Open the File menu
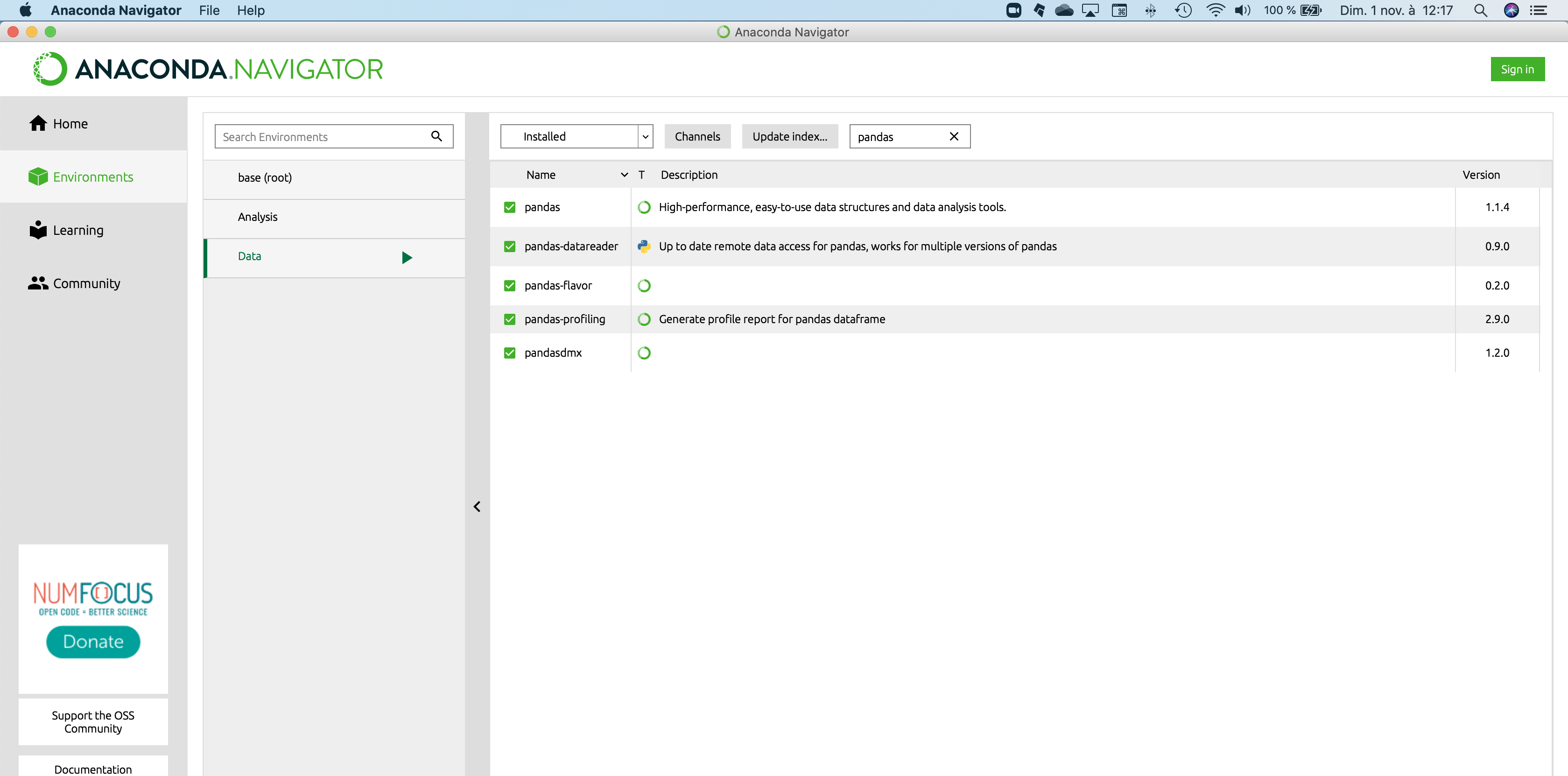This screenshot has height=776, width=1568. pos(209,10)
